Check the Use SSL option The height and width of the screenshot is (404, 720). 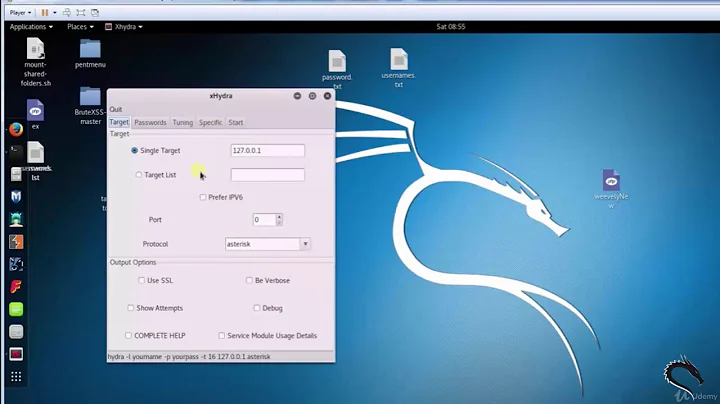click(141, 281)
